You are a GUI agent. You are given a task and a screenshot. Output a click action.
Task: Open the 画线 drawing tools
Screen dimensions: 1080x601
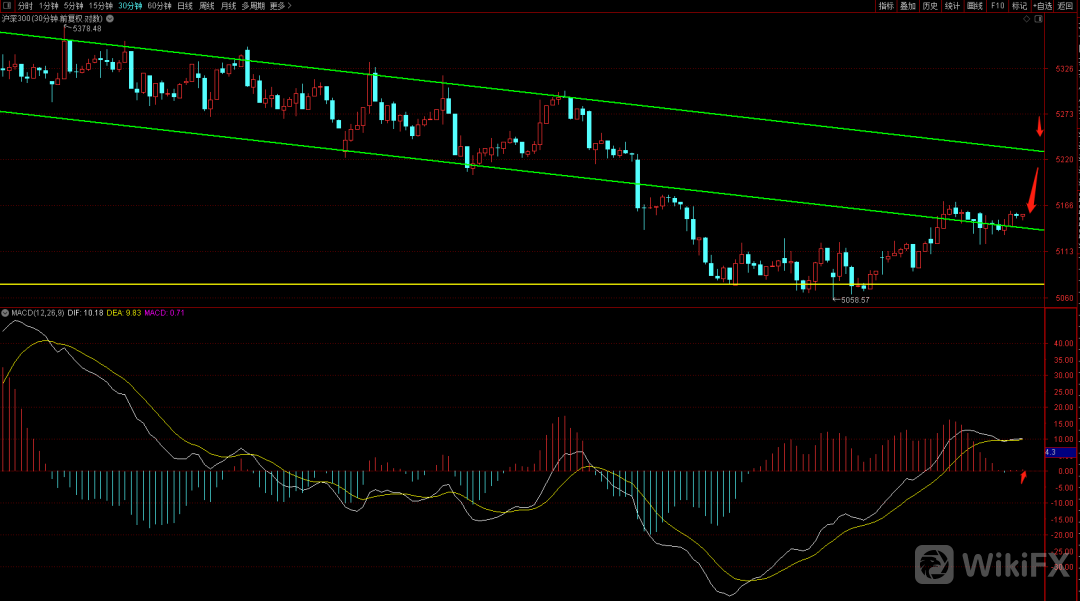pos(975,6)
